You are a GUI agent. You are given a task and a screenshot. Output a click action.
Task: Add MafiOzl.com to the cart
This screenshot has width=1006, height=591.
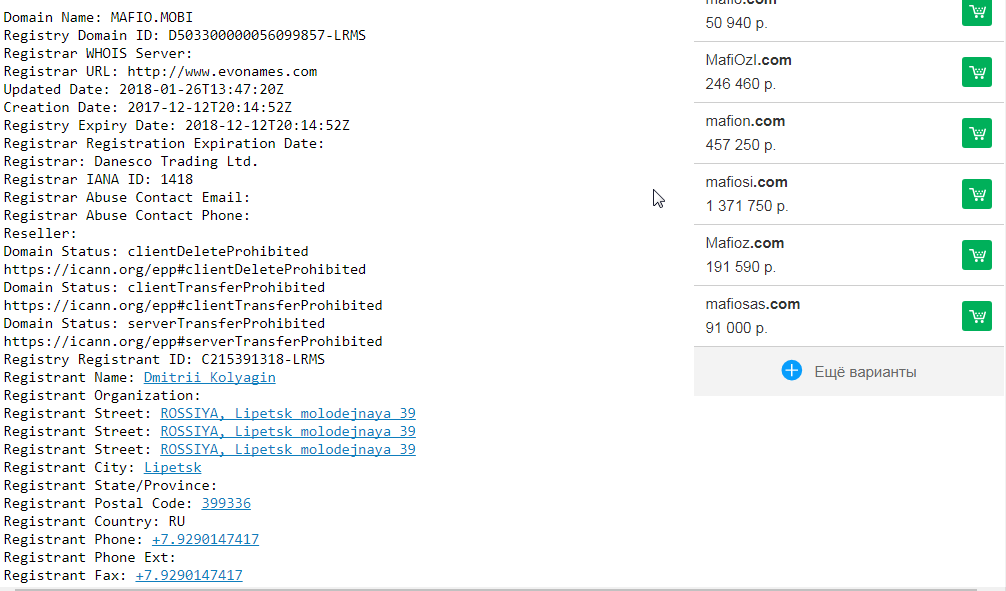tap(976, 73)
